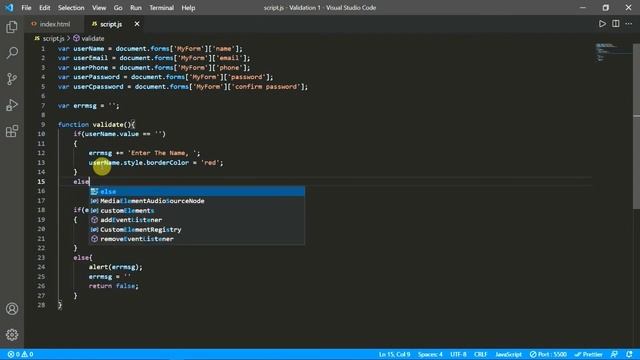
Task: Click 'function' keyword on line 9
Action: (73, 124)
